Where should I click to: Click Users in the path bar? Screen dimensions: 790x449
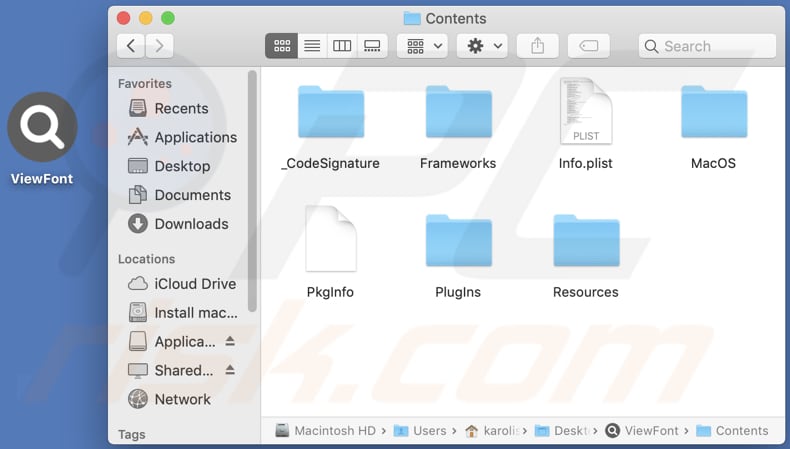click(420, 431)
